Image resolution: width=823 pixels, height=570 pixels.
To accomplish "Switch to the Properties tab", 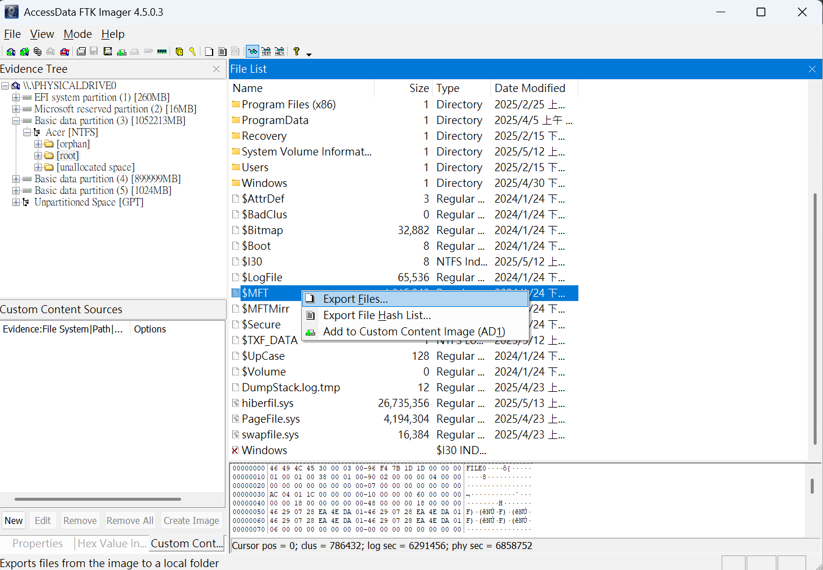I will coord(37,544).
